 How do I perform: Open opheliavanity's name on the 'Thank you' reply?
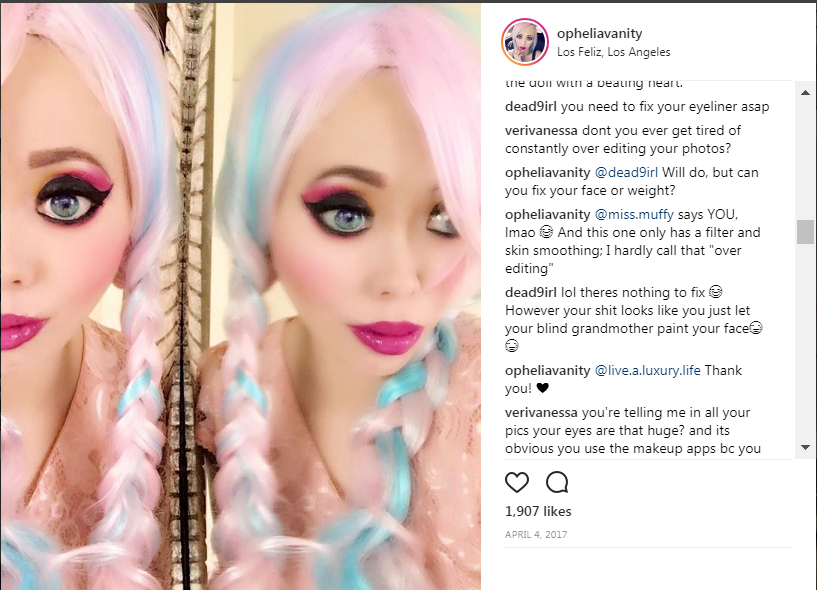point(547,371)
